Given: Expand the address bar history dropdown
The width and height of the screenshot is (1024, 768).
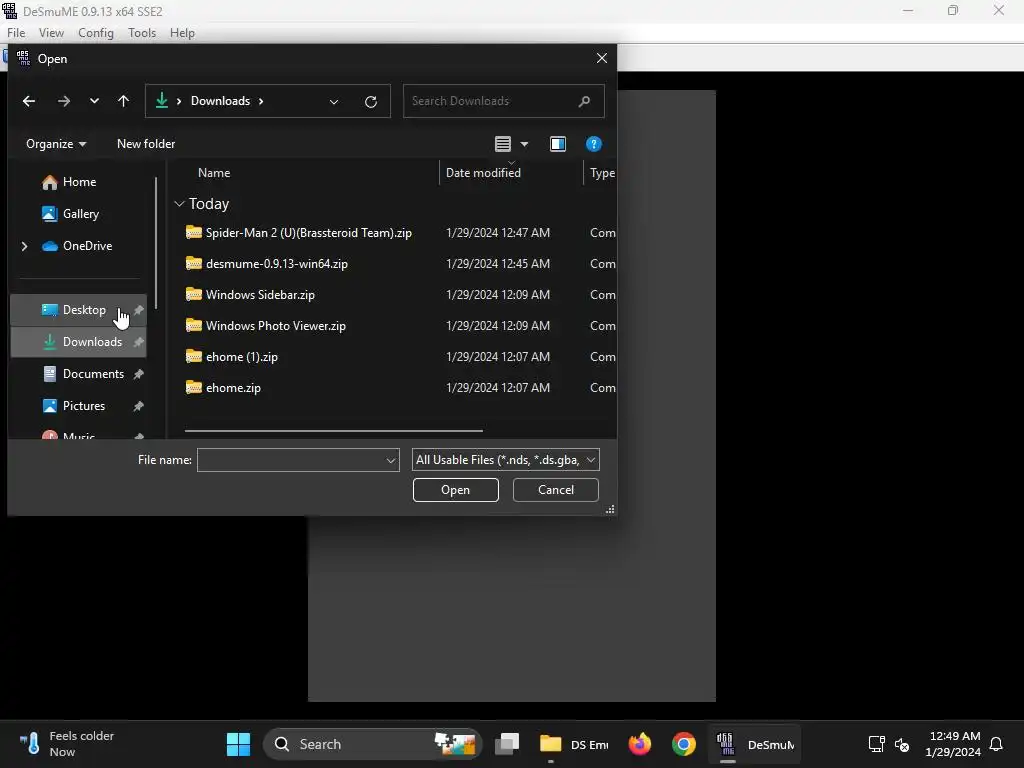Looking at the screenshot, I should [334, 101].
